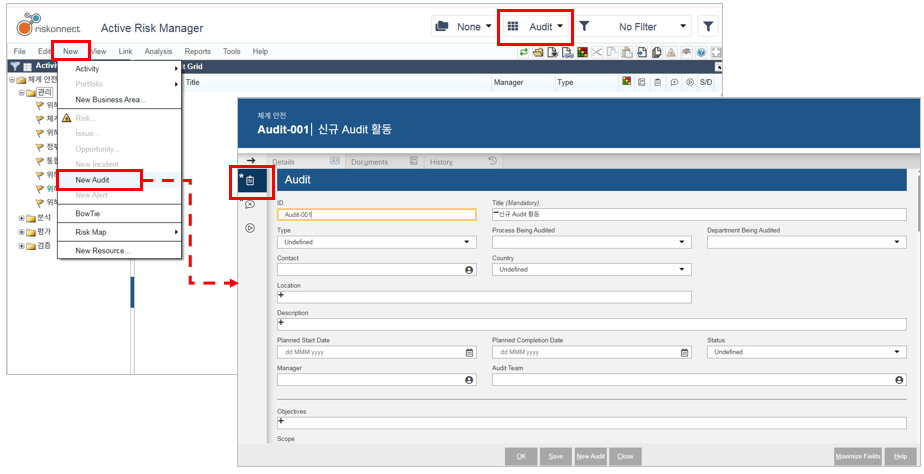The image size is (924, 474).
Task: Click the dark stacked pages toolbar icon
Action: pos(656,52)
